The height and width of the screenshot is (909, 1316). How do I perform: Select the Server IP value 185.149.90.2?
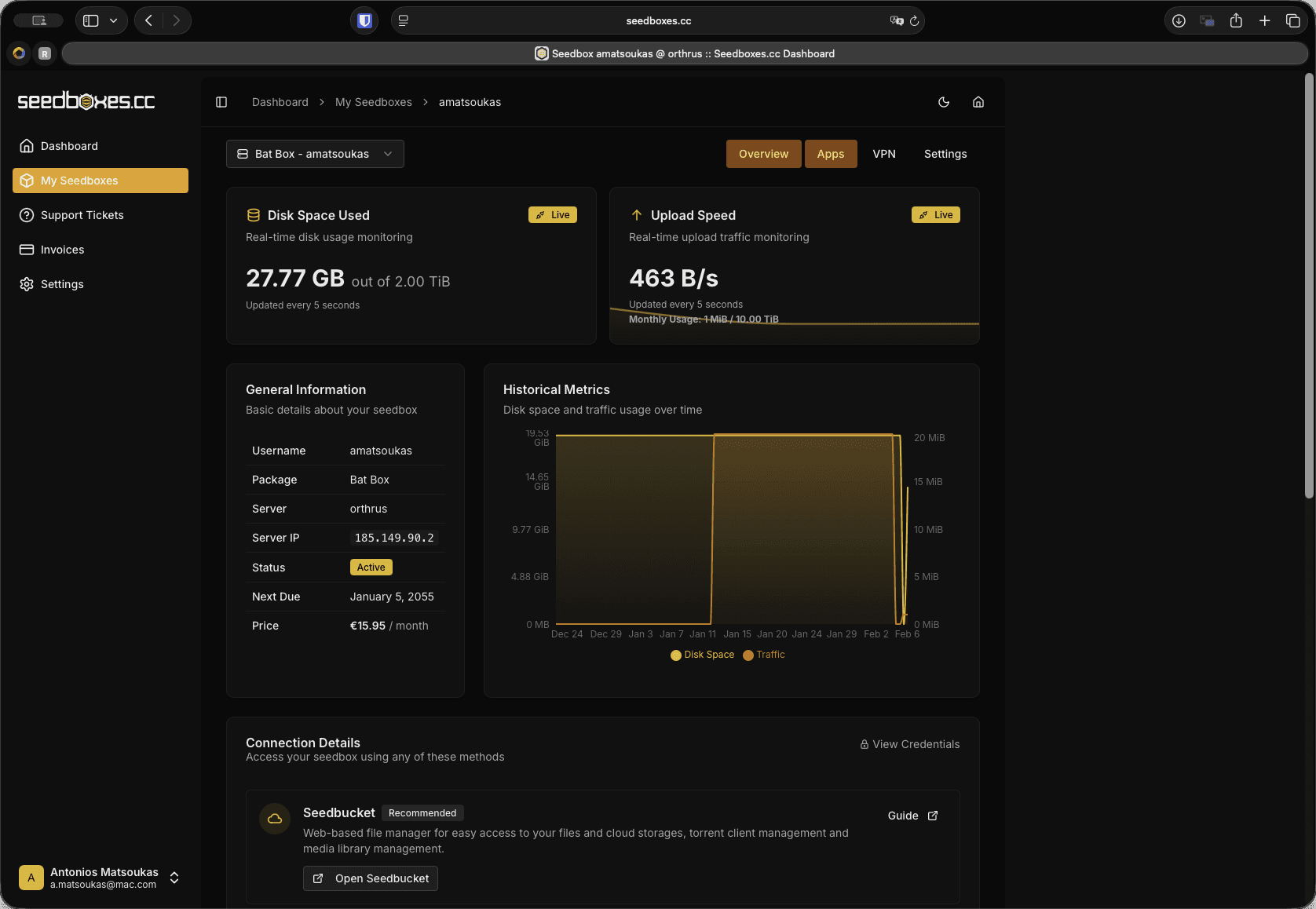(394, 538)
